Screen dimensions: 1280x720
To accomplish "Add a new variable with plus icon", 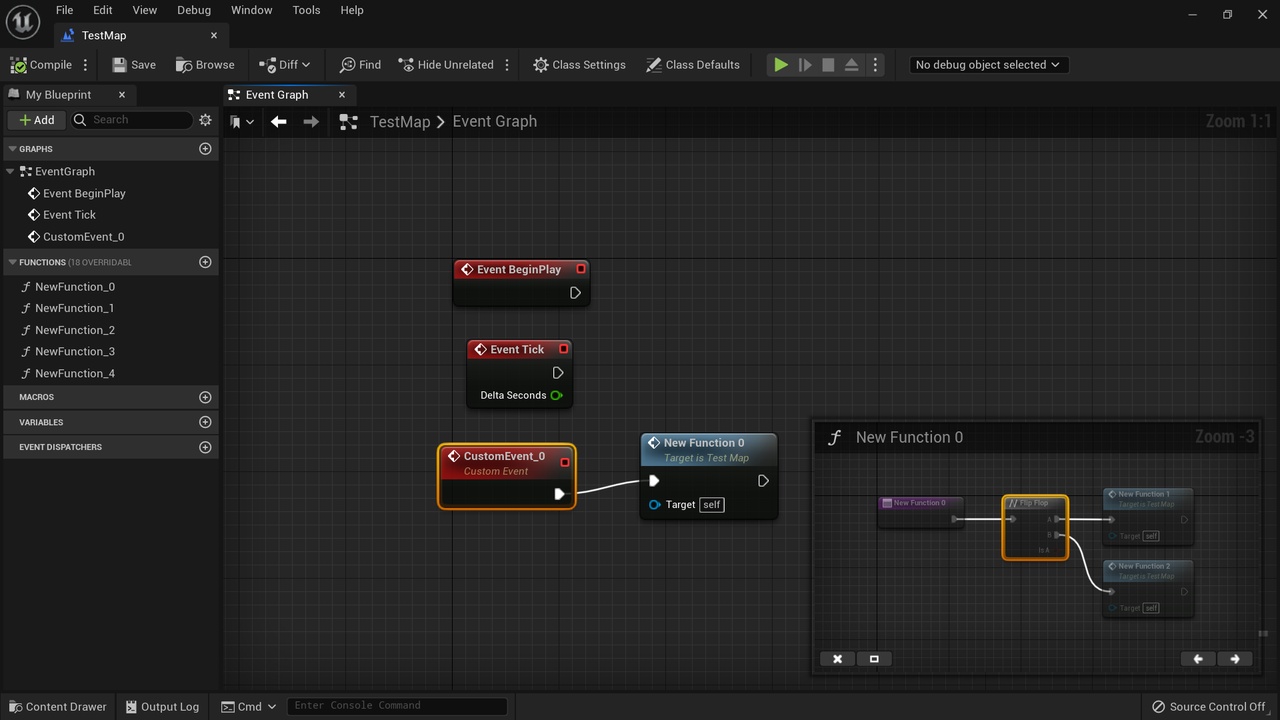I will (x=205, y=422).
